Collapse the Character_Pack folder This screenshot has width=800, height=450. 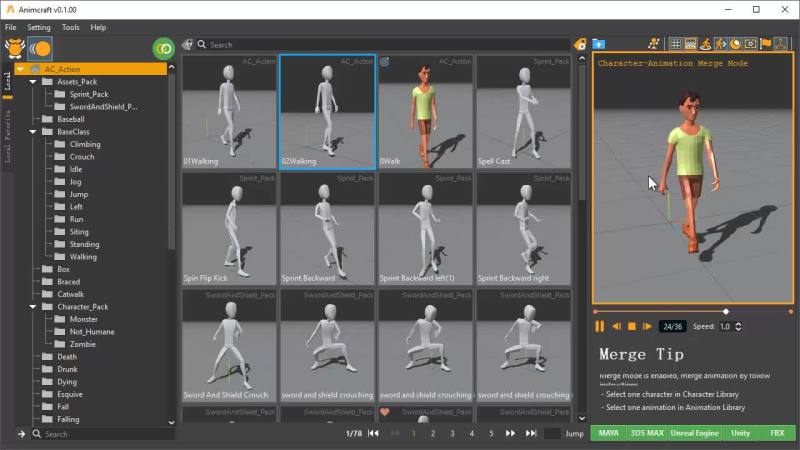pos(33,307)
